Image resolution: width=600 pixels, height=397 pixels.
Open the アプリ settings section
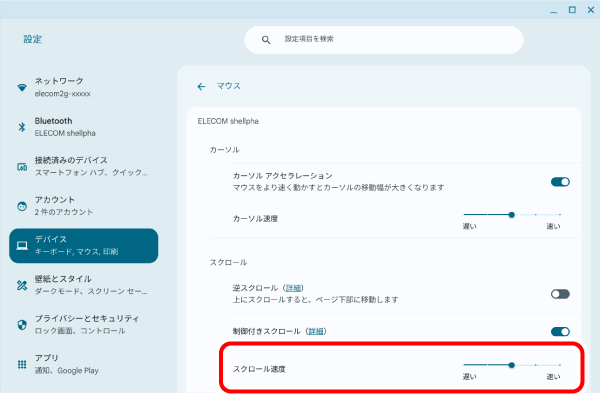[x=83, y=364]
